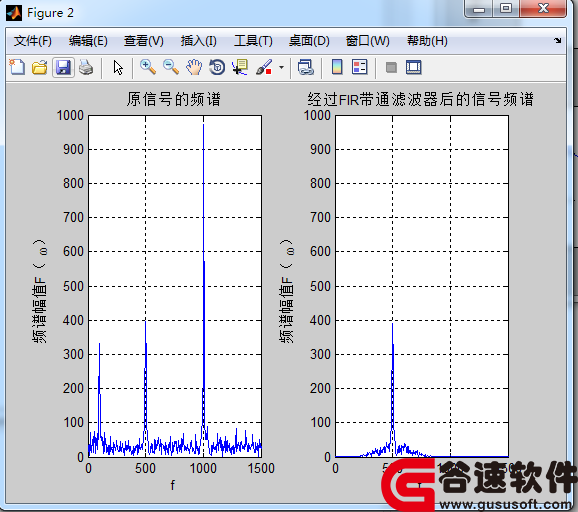The height and width of the screenshot is (512, 578).
Task: Choose the Data Cursor tool
Action: click(240, 67)
